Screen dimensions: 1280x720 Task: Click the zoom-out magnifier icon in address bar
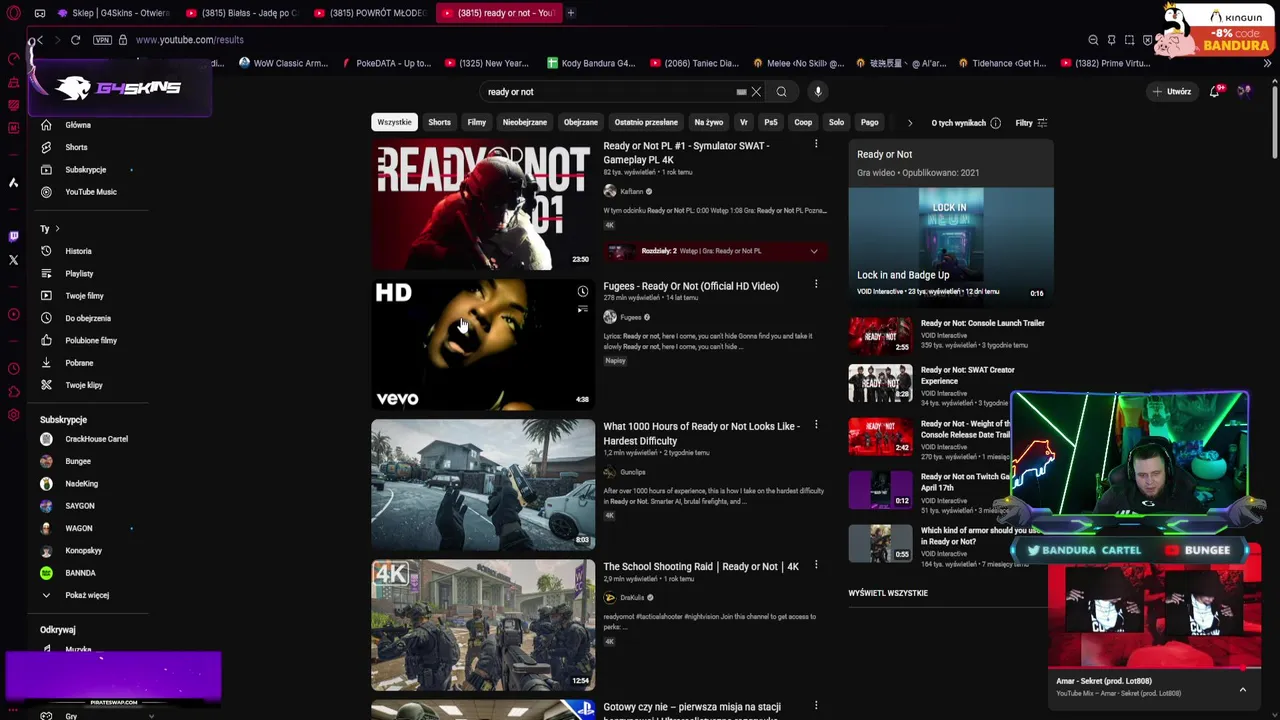[x=1093, y=40]
